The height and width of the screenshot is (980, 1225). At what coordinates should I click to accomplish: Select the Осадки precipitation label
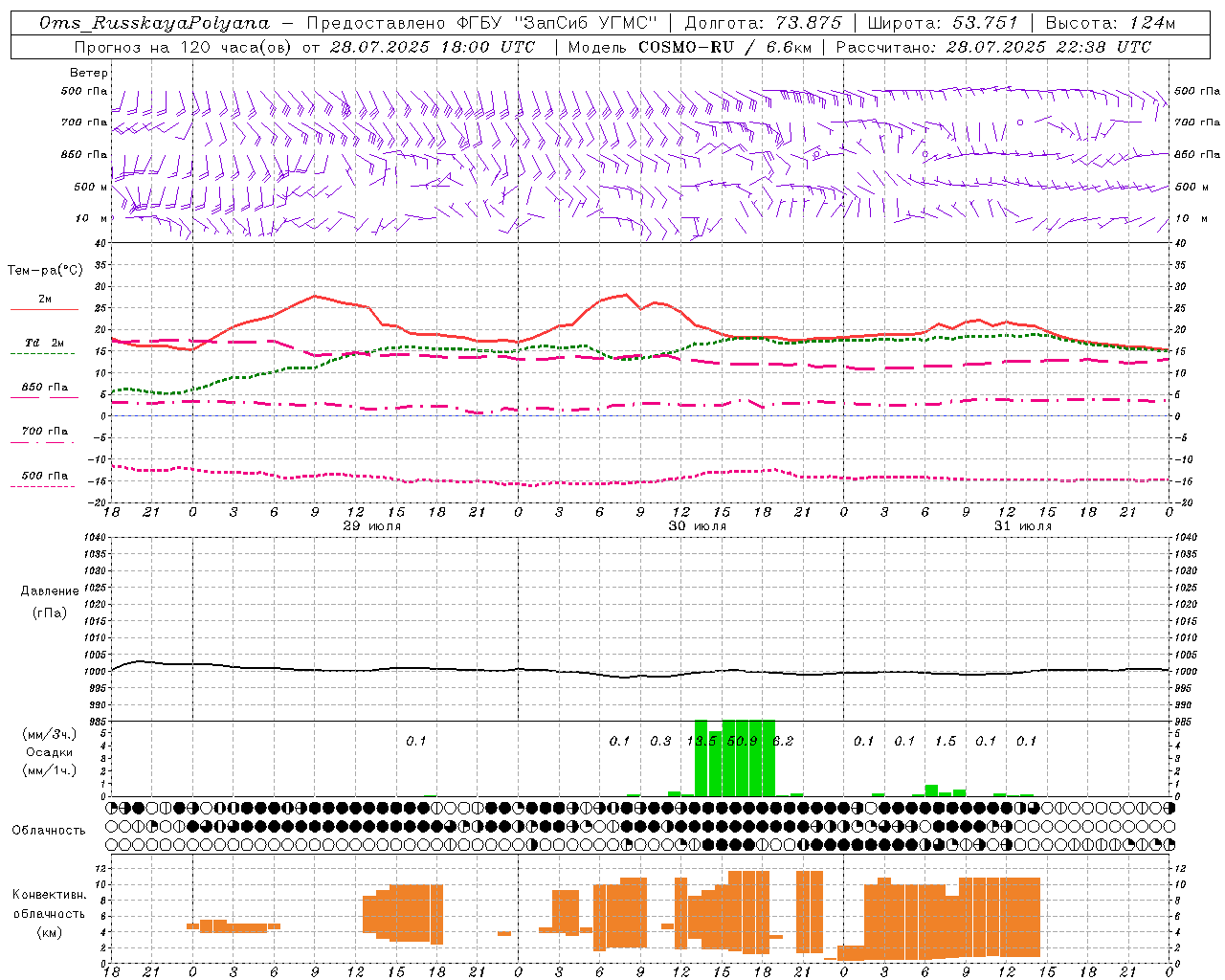coord(49,752)
